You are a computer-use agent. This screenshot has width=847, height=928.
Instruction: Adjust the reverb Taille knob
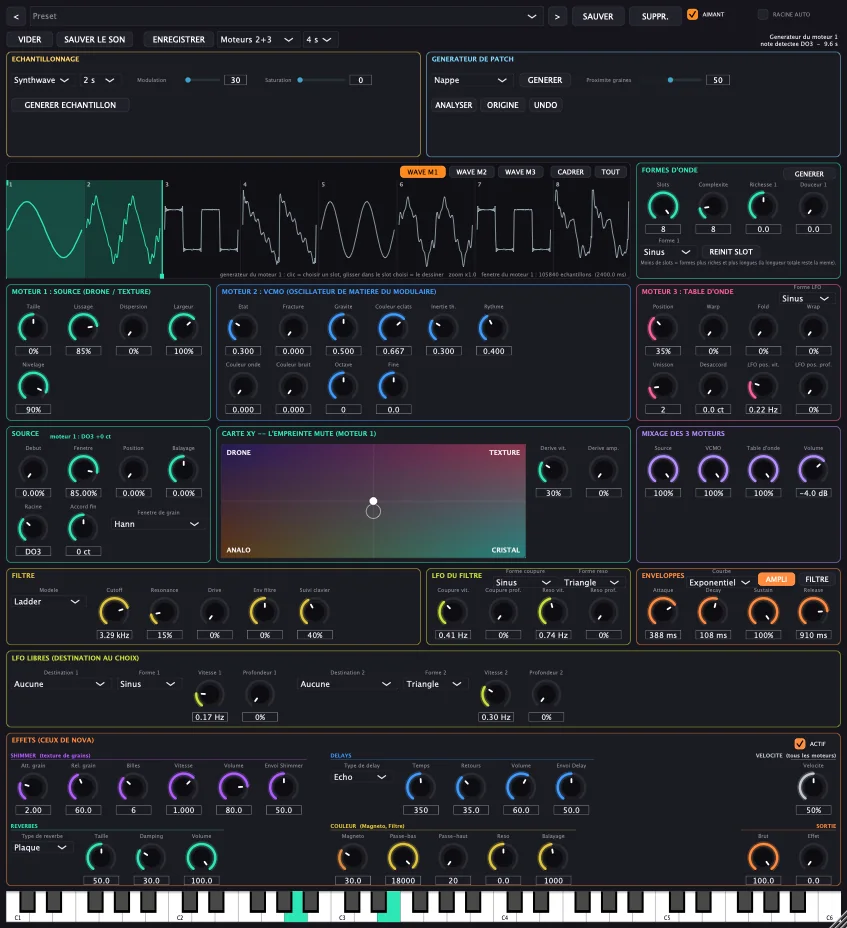tap(101, 858)
